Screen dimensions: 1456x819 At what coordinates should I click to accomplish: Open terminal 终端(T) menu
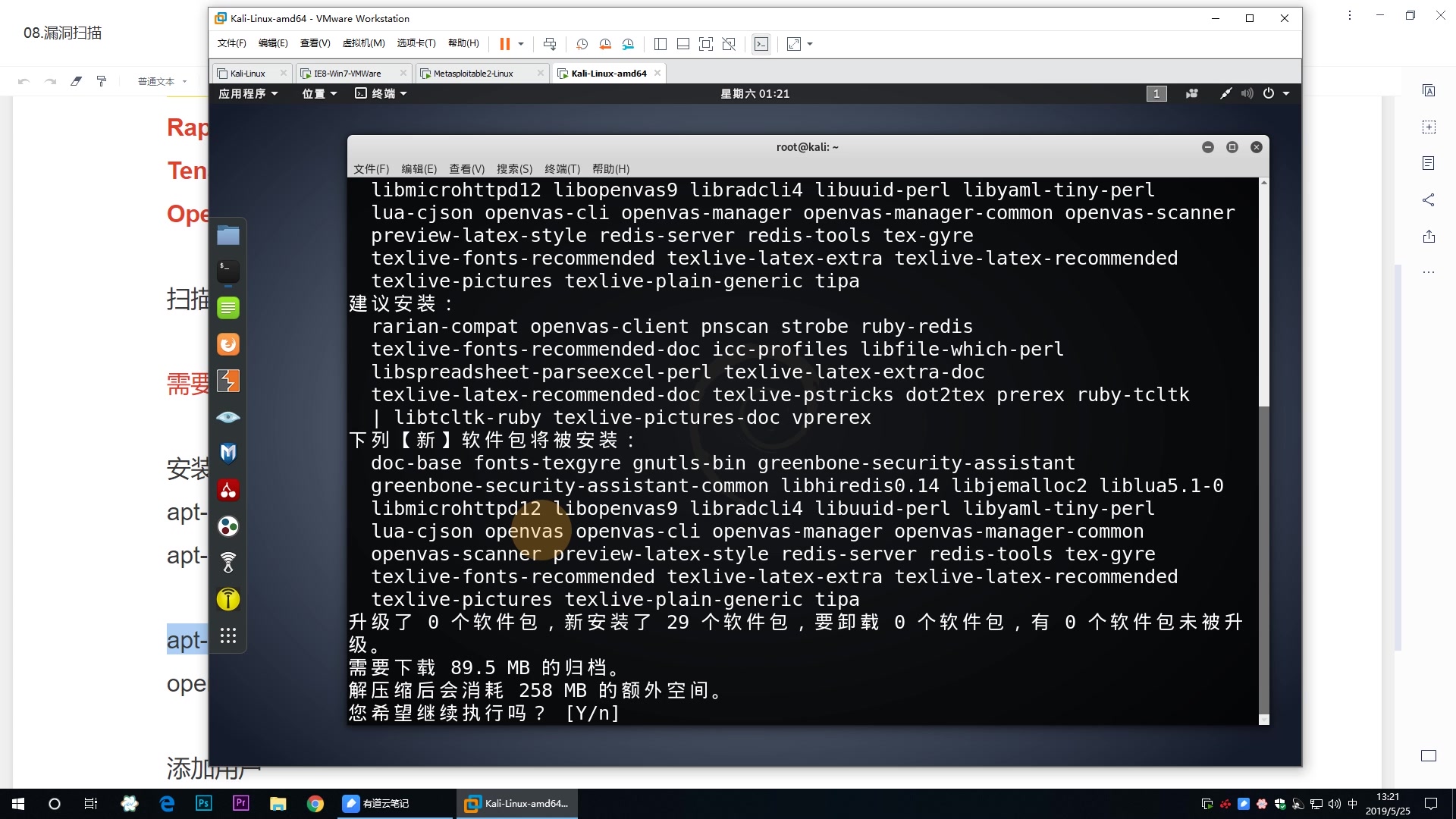point(562,168)
